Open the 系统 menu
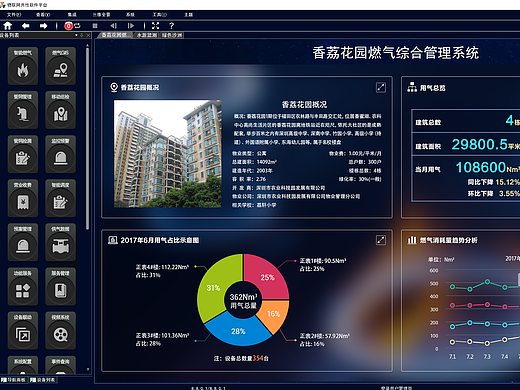Viewport: 520px width, 390px height. point(130,15)
